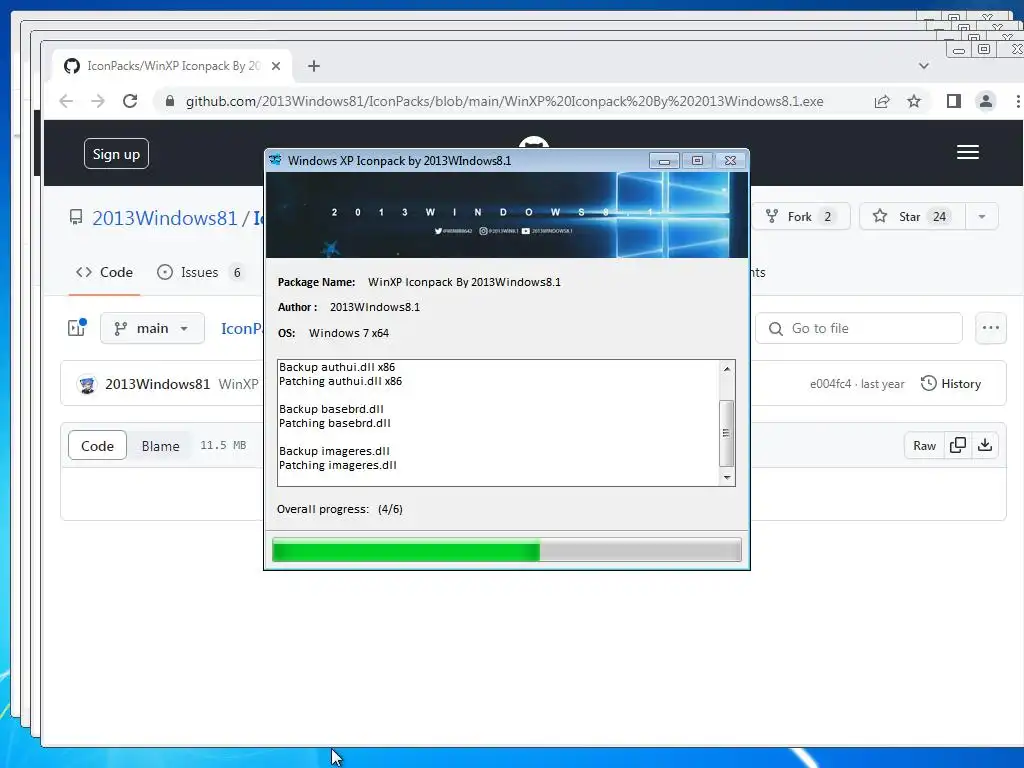Open more file actions ellipsis

(991, 328)
